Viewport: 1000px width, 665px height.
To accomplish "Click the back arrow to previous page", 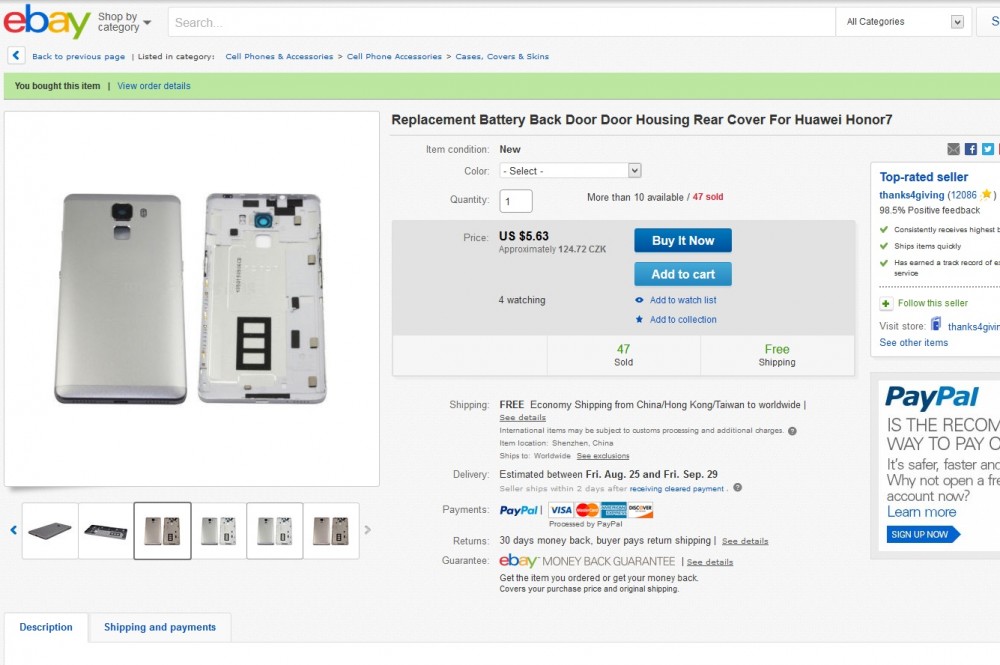I will [16, 56].
